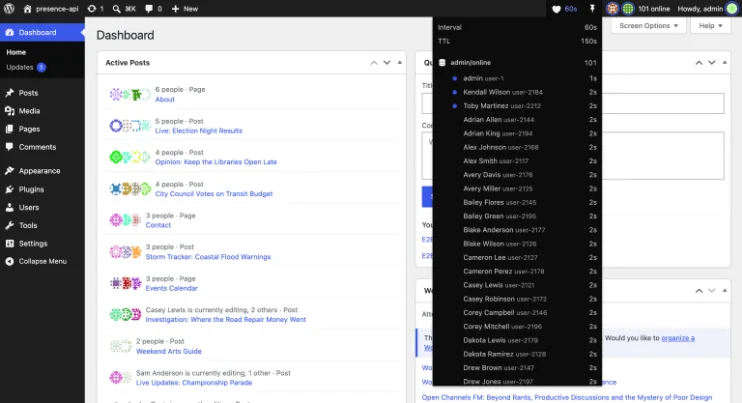The width and height of the screenshot is (742, 403).
Task: Open the Users menu in the sidebar
Action: click(x=29, y=207)
